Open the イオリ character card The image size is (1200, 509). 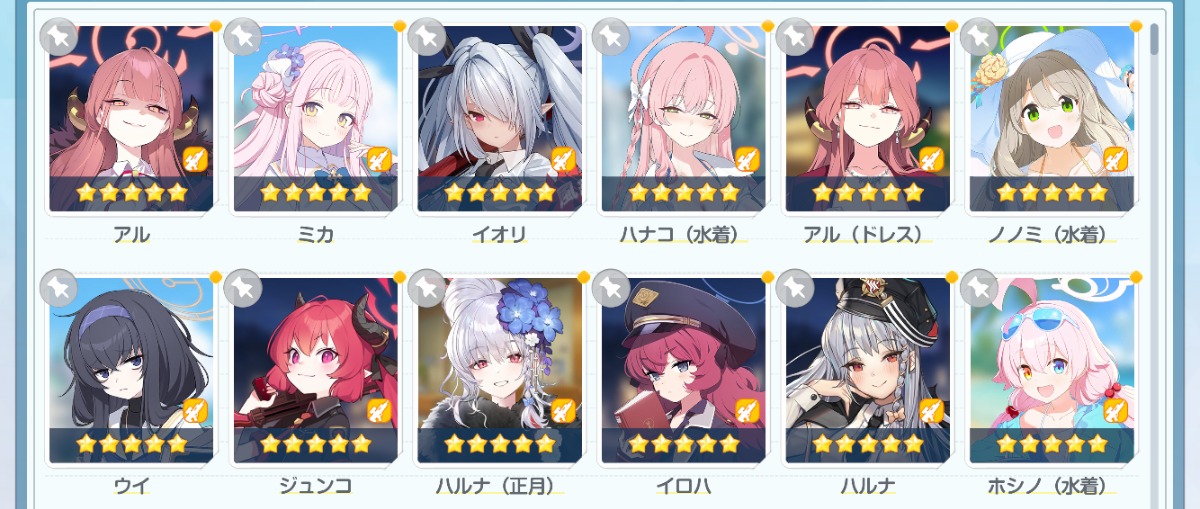point(499,119)
